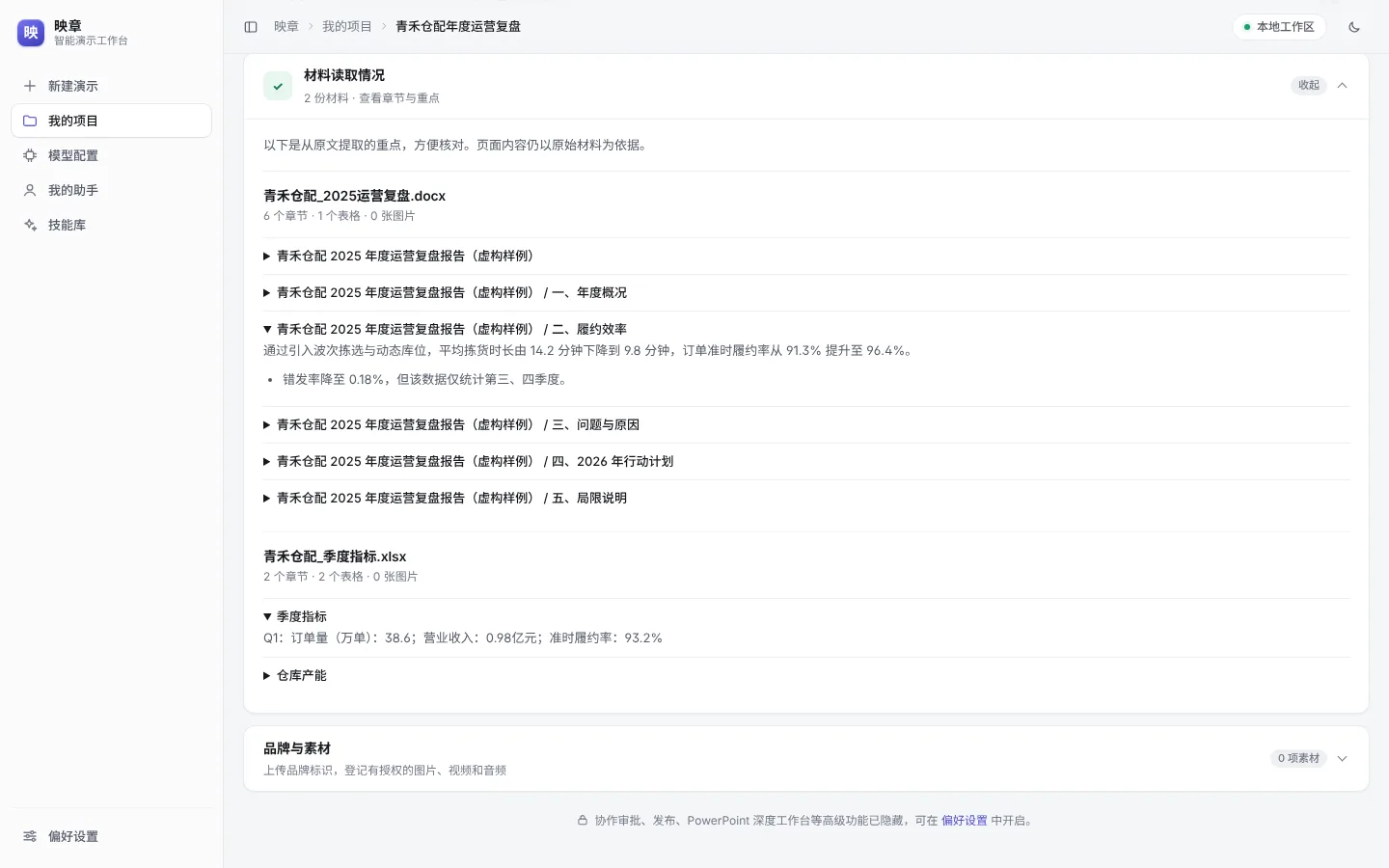Collapse 材料读取情况 with the up chevron
This screenshot has height=868, width=1389.
click(x=1342, y=85)
